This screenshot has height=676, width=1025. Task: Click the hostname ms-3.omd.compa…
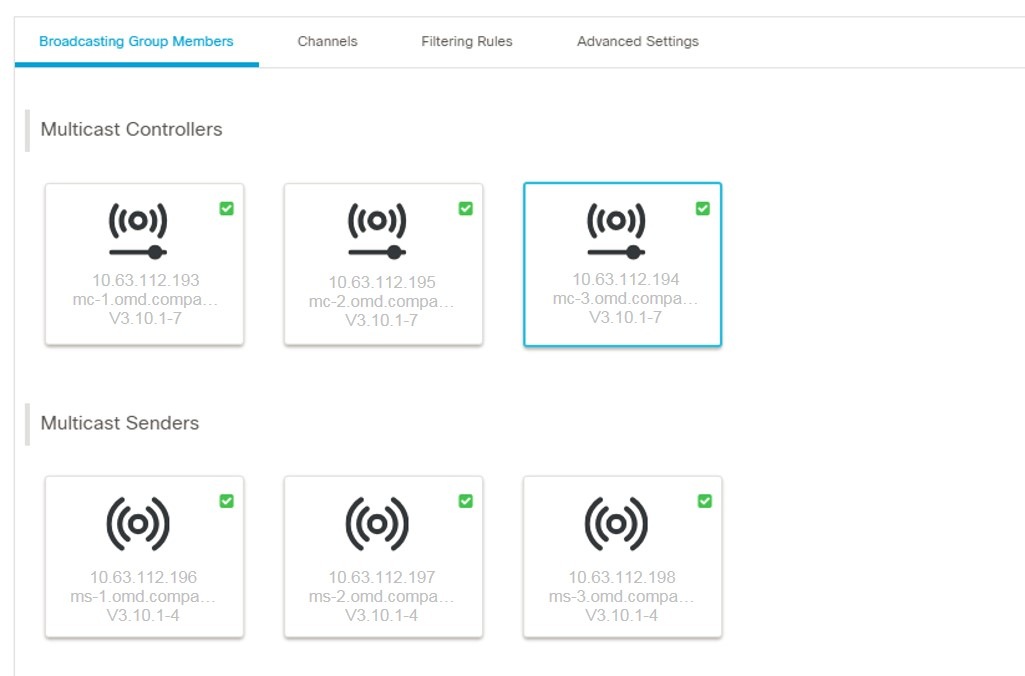[622, 596]
